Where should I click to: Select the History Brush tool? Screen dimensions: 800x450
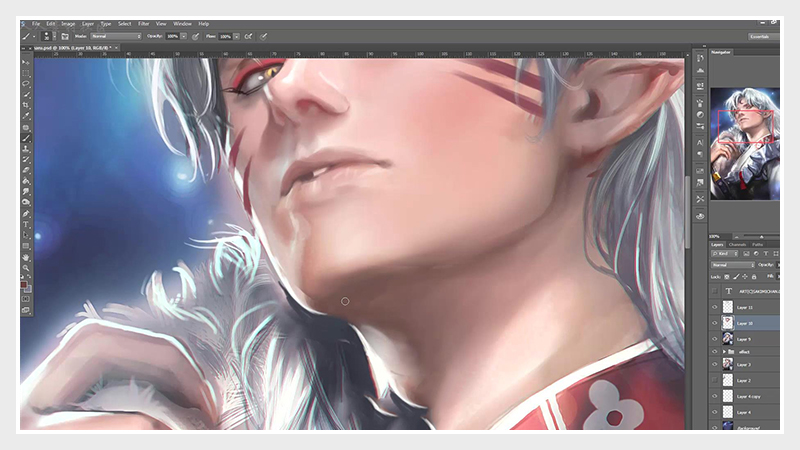click(26, 160)
